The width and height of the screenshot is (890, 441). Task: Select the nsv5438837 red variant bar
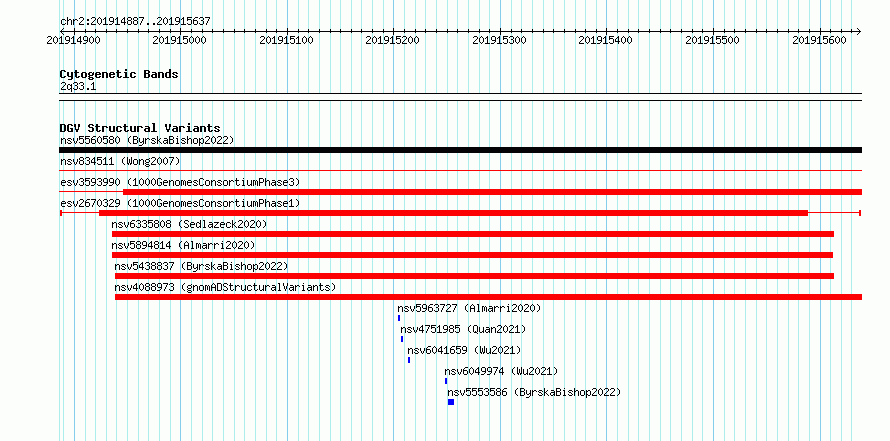pyautogui.click(x=475, y=276)
